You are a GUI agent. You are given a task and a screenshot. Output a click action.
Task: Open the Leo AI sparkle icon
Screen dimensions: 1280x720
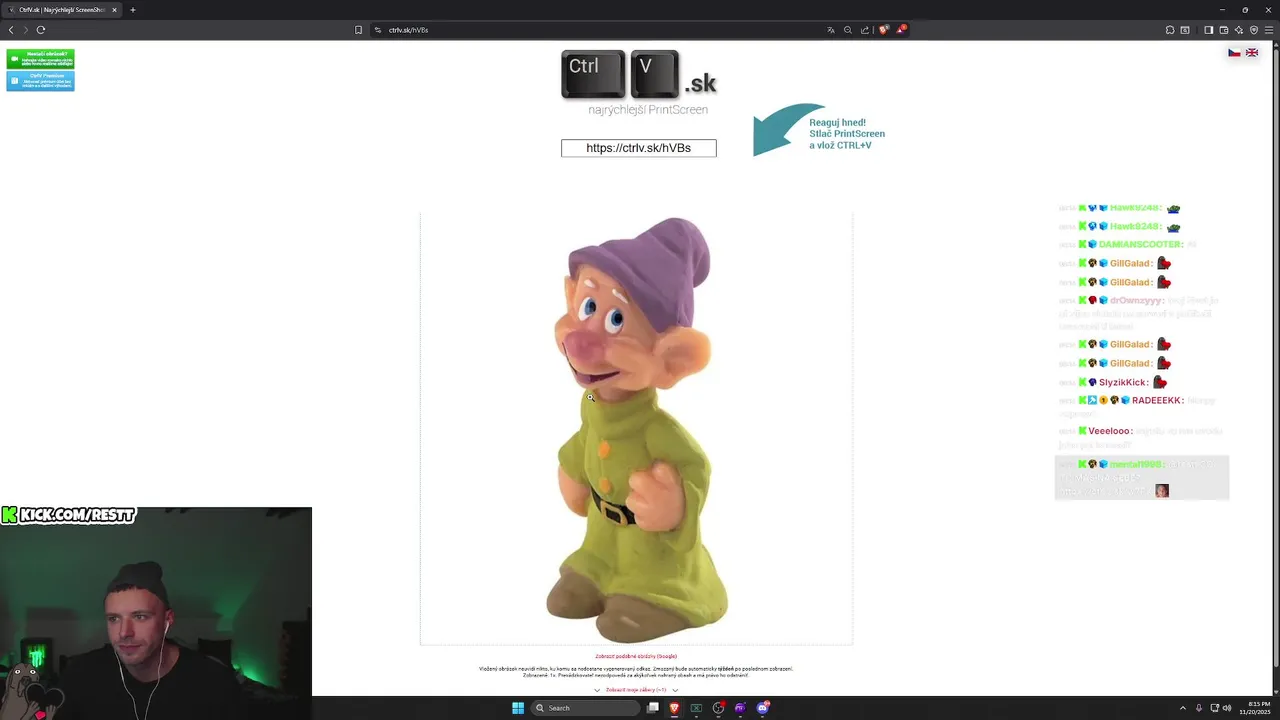(x=1239, y=30)
